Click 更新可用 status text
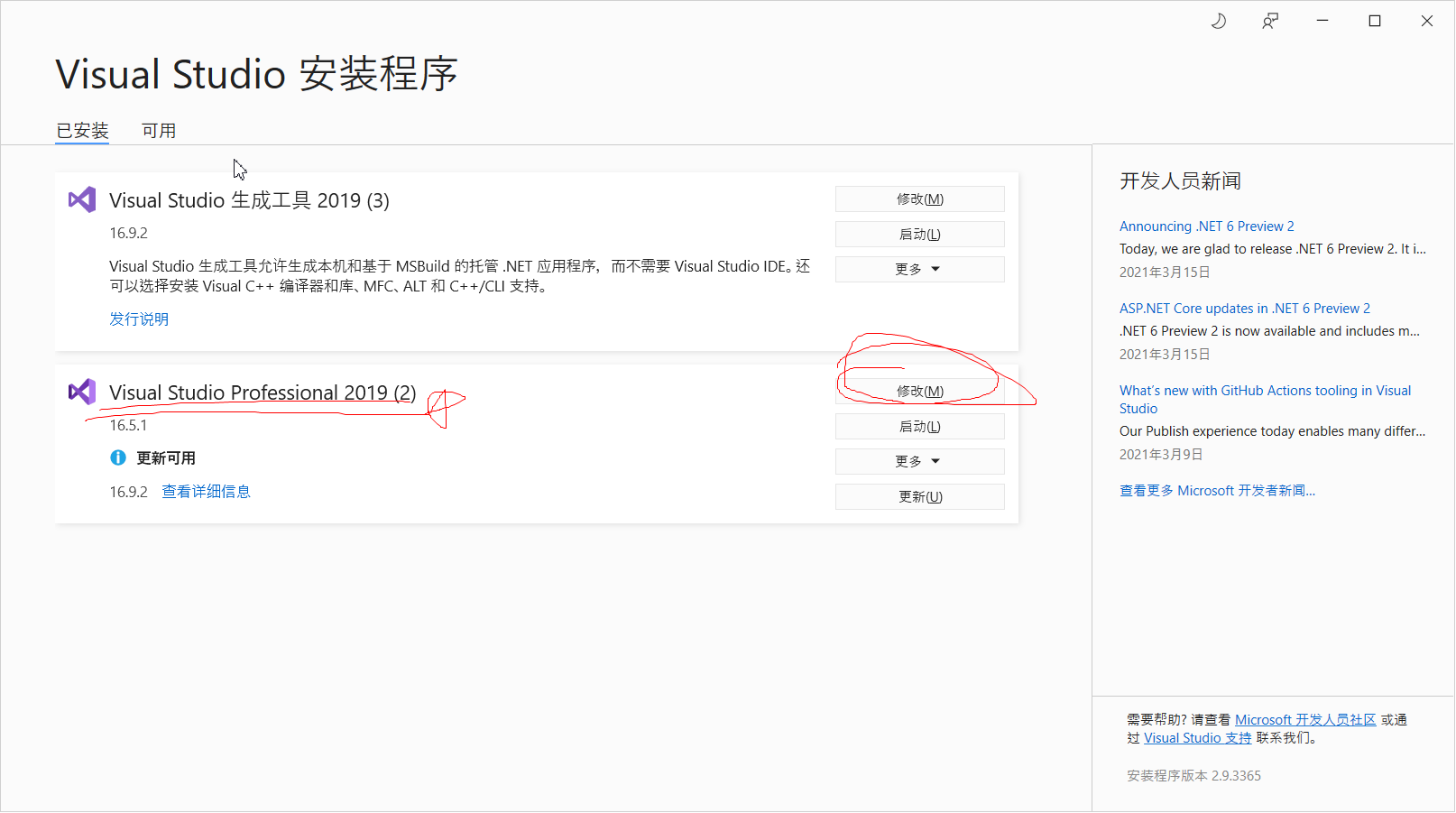 pyautogui.click(x=165, y=457)
